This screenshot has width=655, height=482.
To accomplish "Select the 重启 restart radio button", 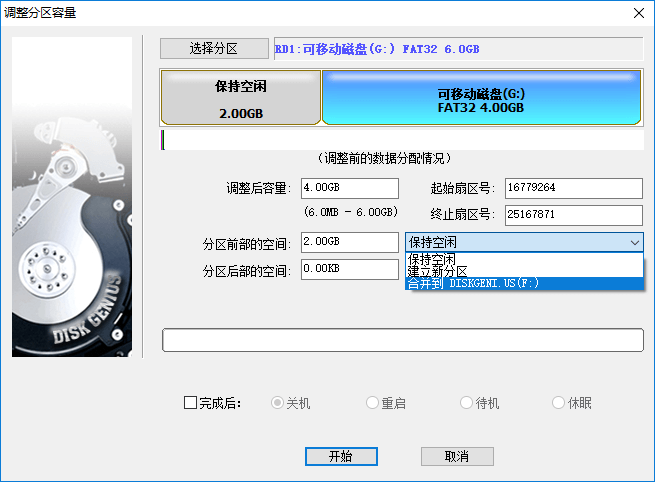I will point(372,403).
